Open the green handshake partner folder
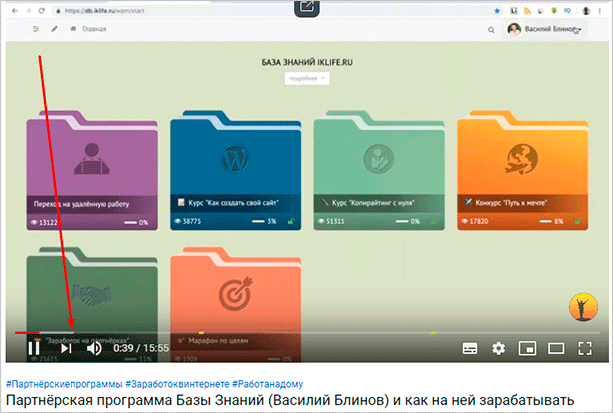Screen dimensions: 613x413 click(92, 303)
